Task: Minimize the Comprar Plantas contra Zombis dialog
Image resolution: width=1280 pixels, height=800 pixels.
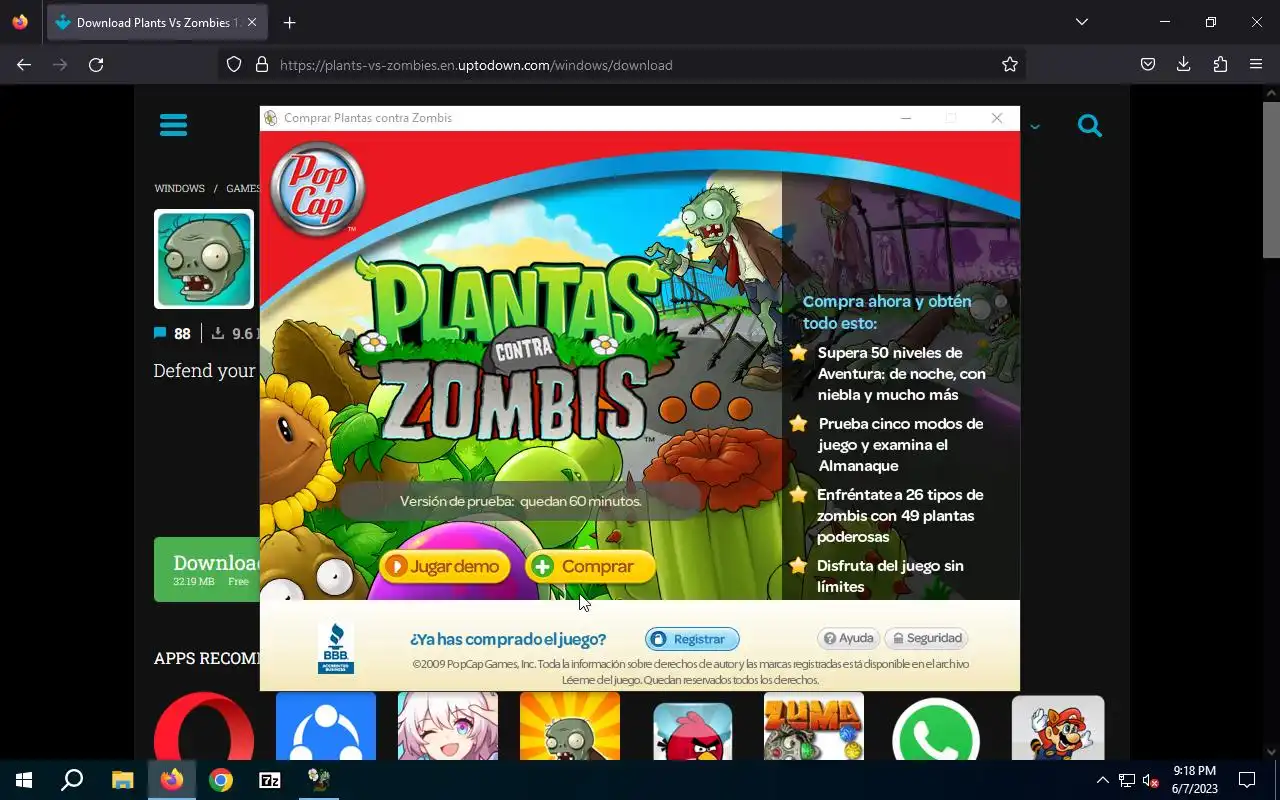Action: tap(906, 118)
